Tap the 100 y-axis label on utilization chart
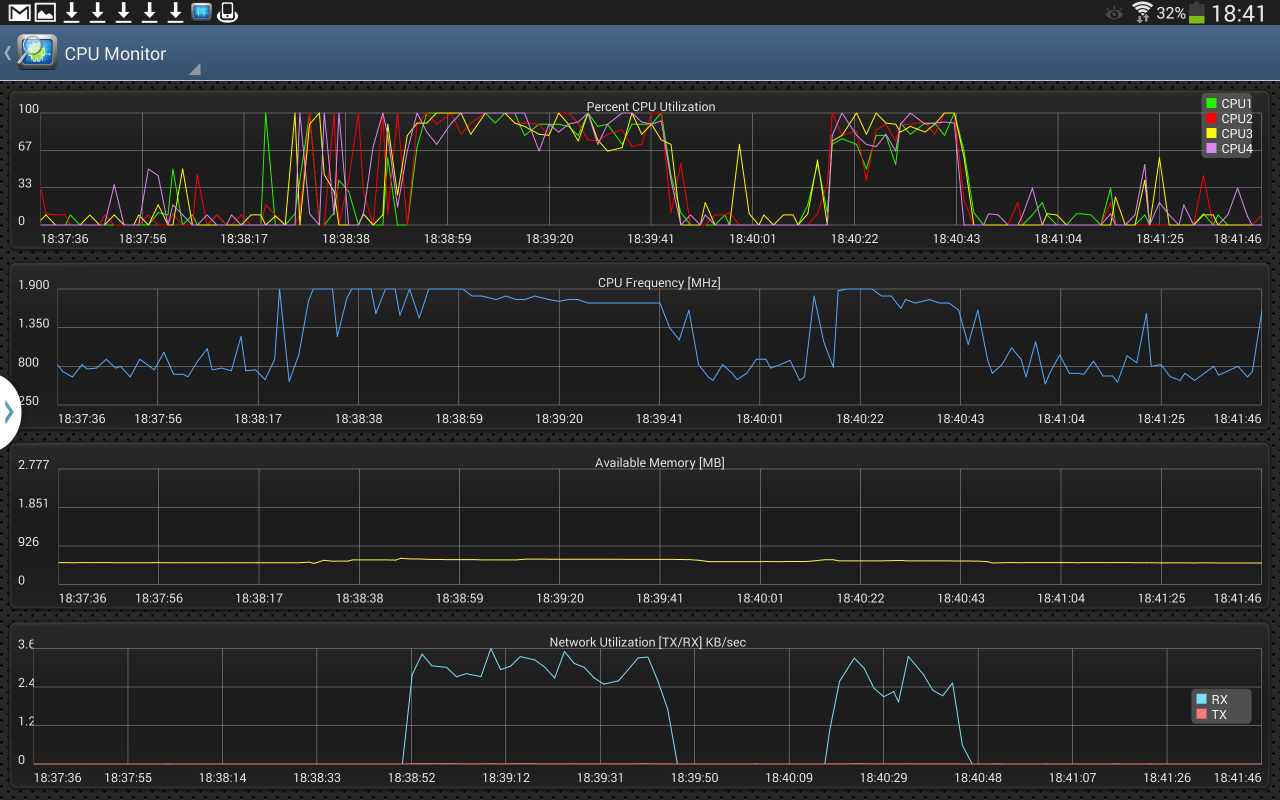 point(28,109)
